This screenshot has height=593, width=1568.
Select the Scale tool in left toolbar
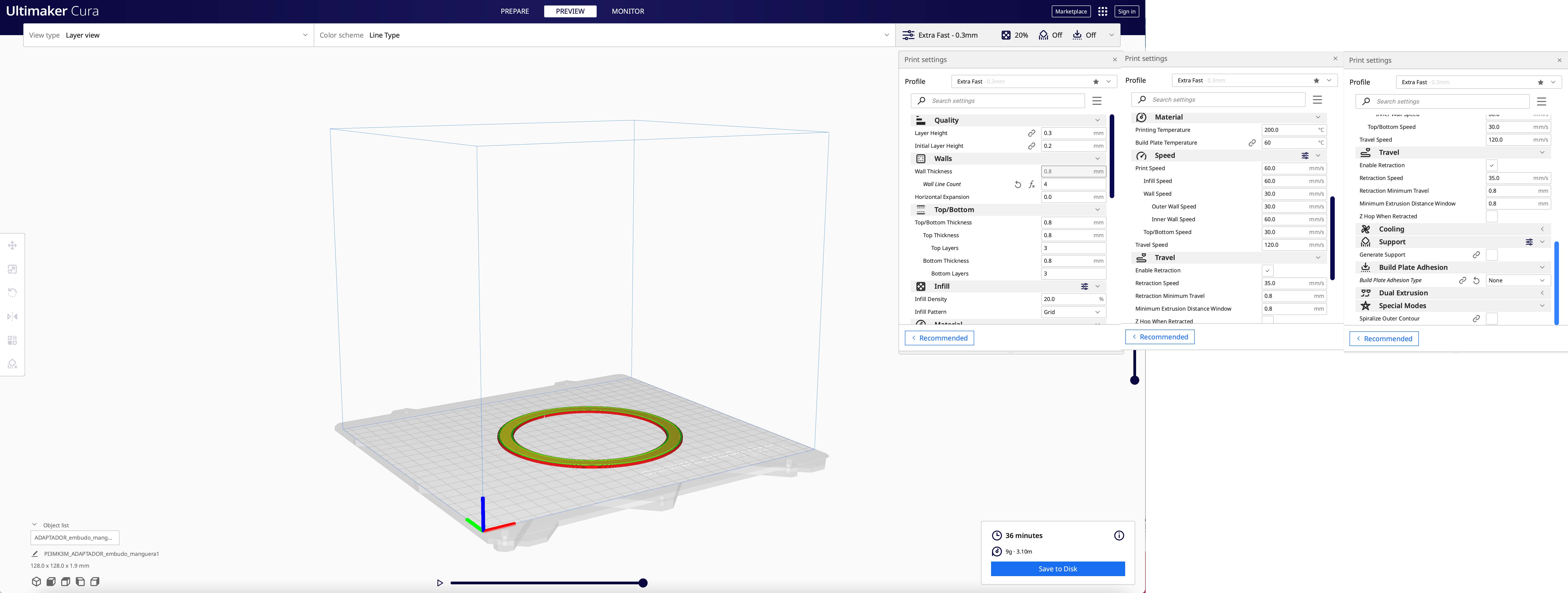pyautogui.click(x=12, y=269)
